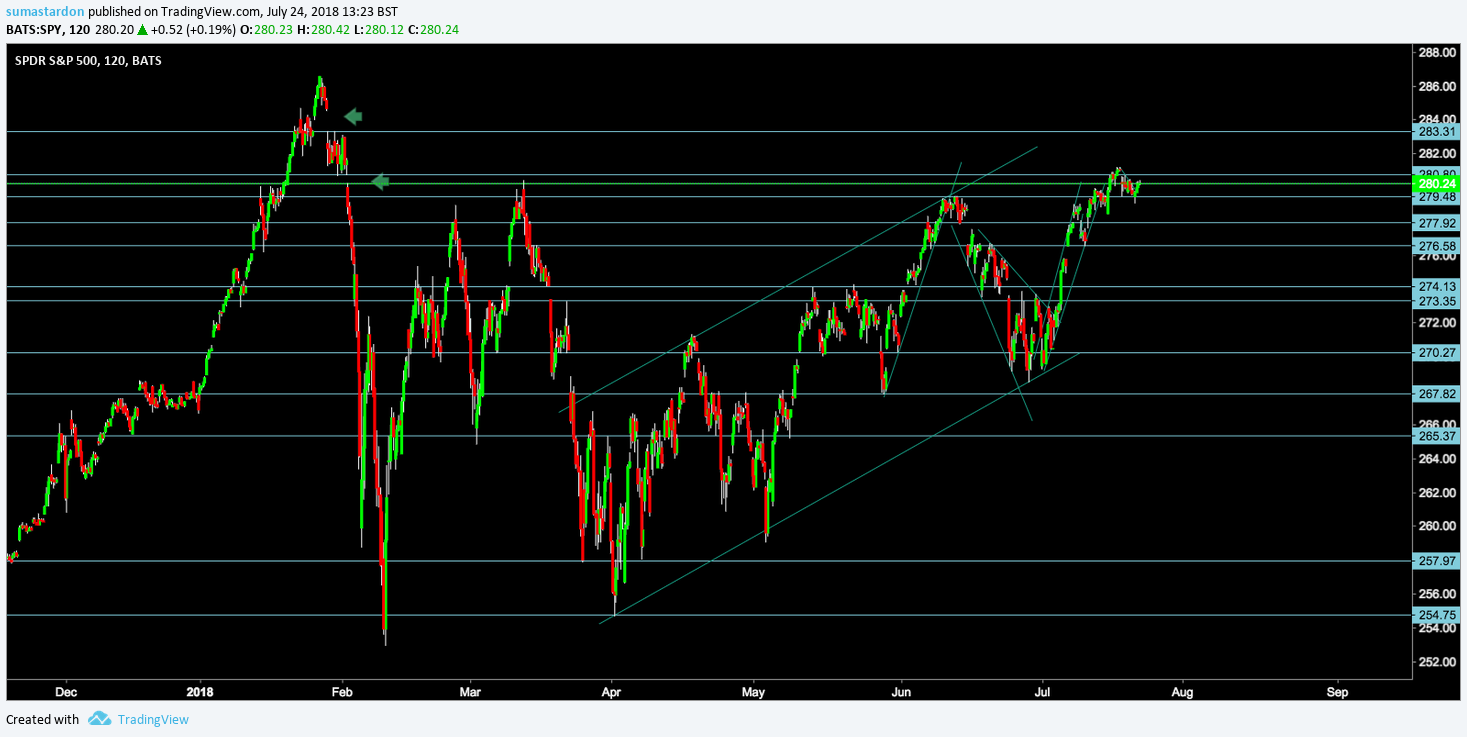Click the Aug label on the time axis
The width and height of the screenshot is (1467, 737).
tap(1183, 691)
